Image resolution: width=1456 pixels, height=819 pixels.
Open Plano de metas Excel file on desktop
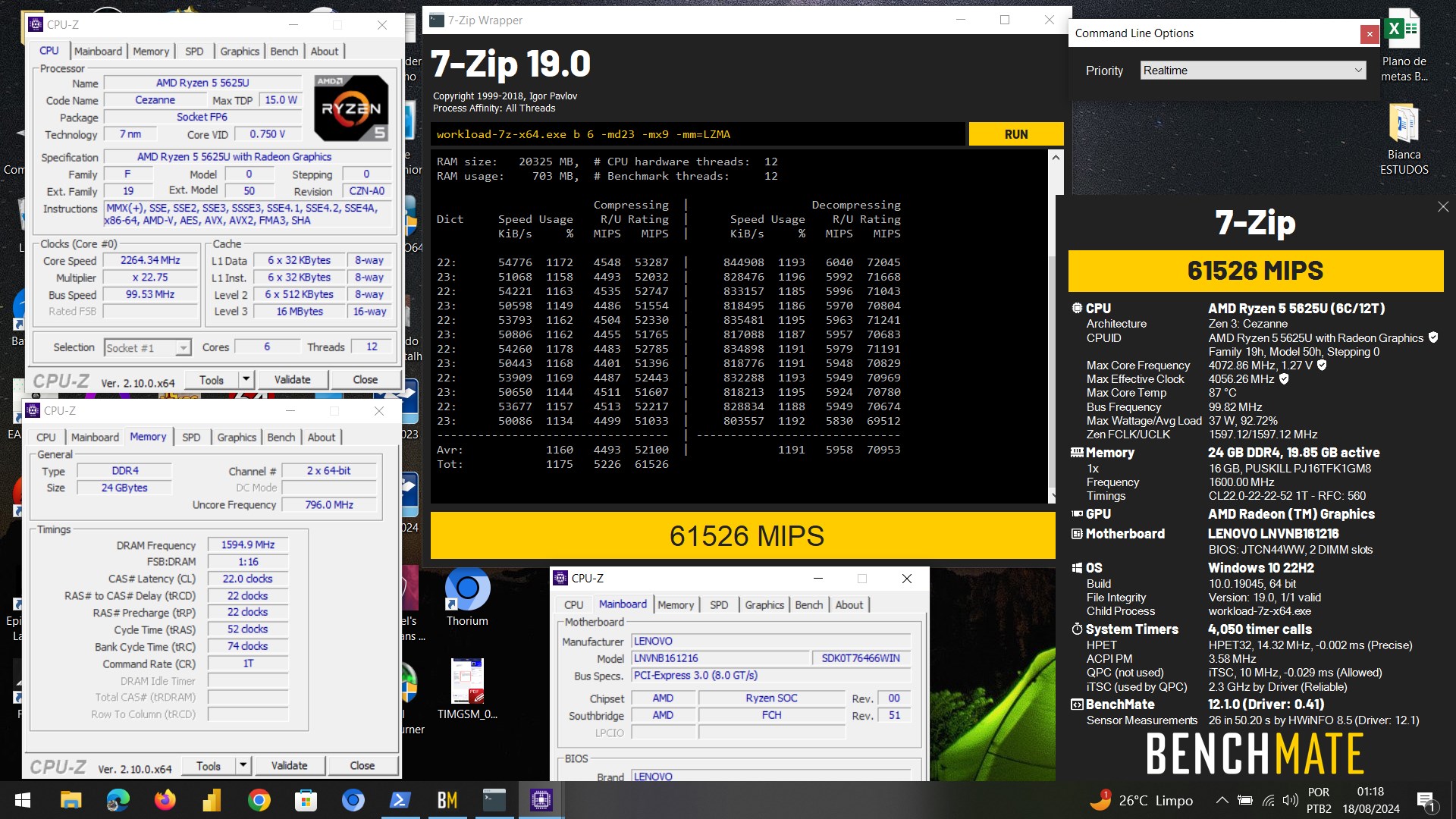pyautogui.click(x=1404, y=45)
